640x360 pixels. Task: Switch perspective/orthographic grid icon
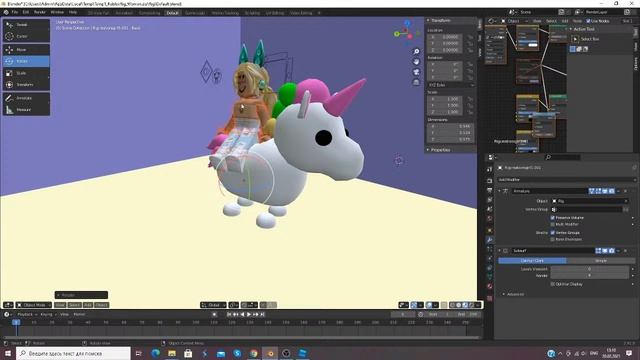tap(416, 82)
